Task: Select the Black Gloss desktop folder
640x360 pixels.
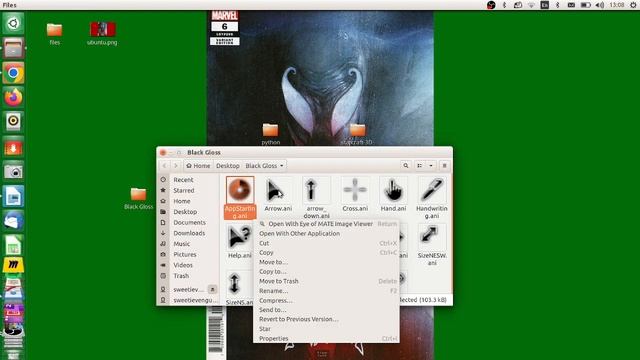Action: (x=138, y=198)
